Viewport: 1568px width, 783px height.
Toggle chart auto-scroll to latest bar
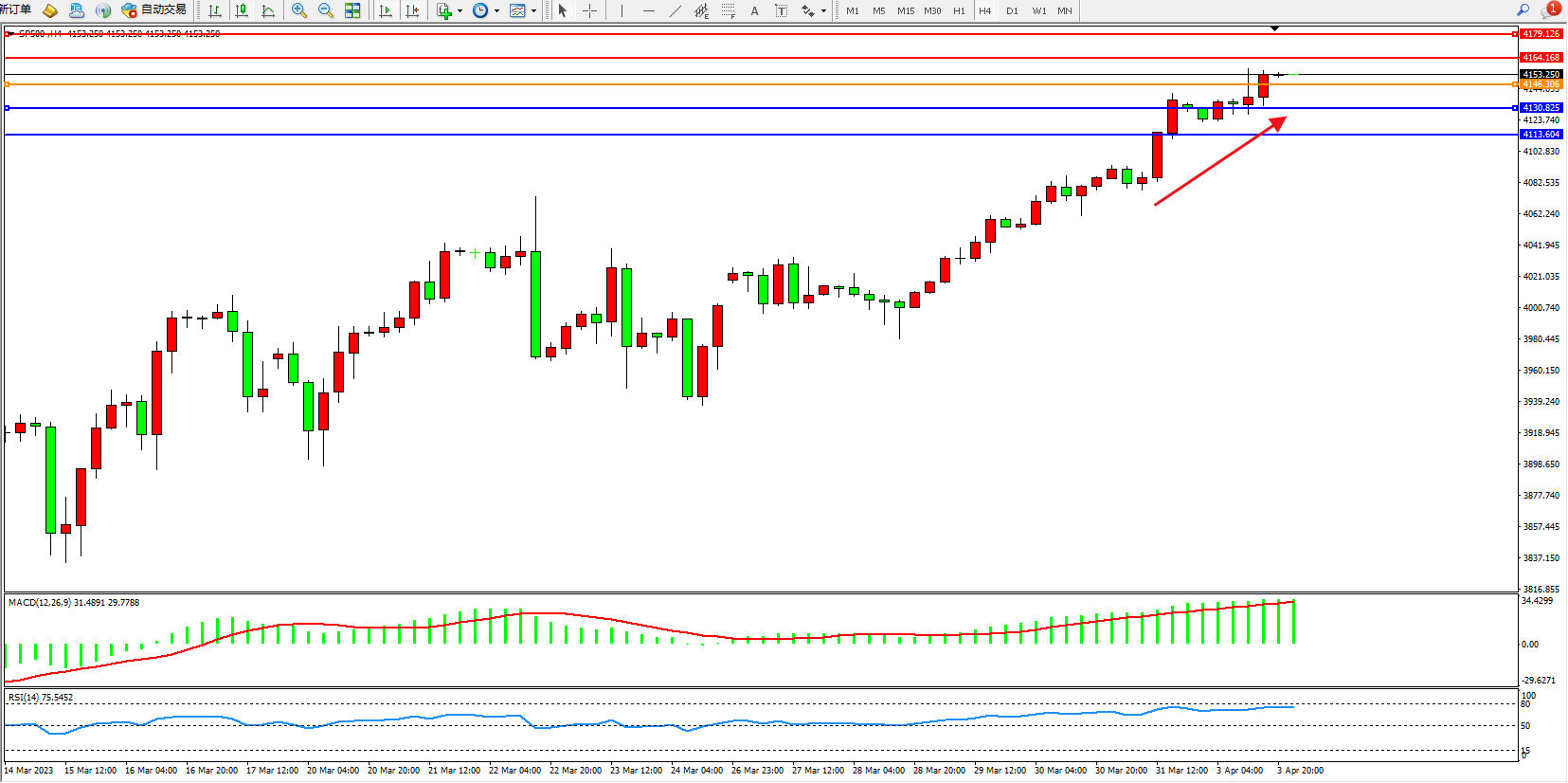click(386, 10)
